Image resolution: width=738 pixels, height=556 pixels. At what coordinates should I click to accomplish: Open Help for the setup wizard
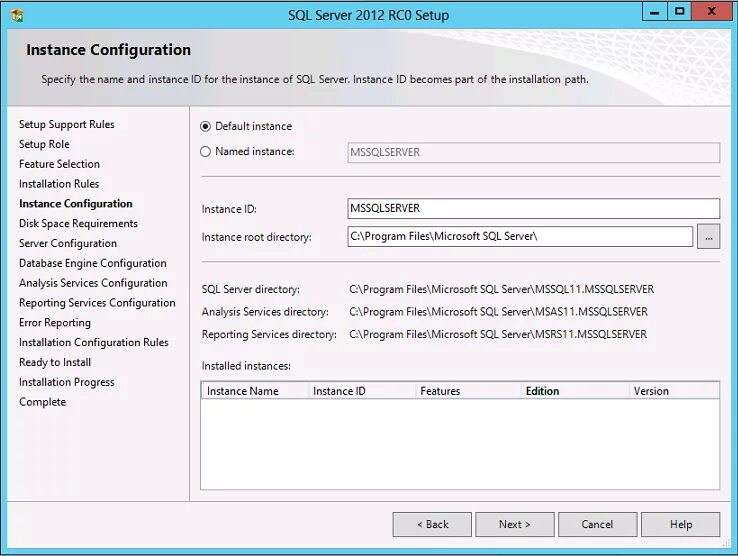point(681,524)
